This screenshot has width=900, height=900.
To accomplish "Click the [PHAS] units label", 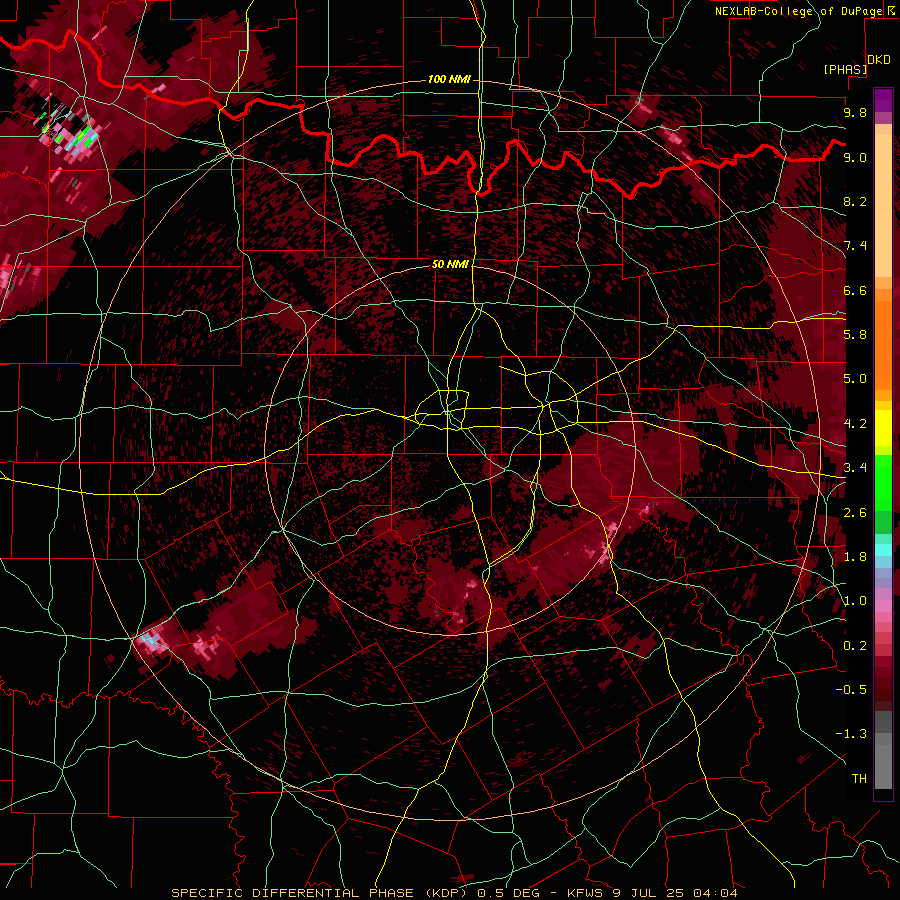I will 845,70.
